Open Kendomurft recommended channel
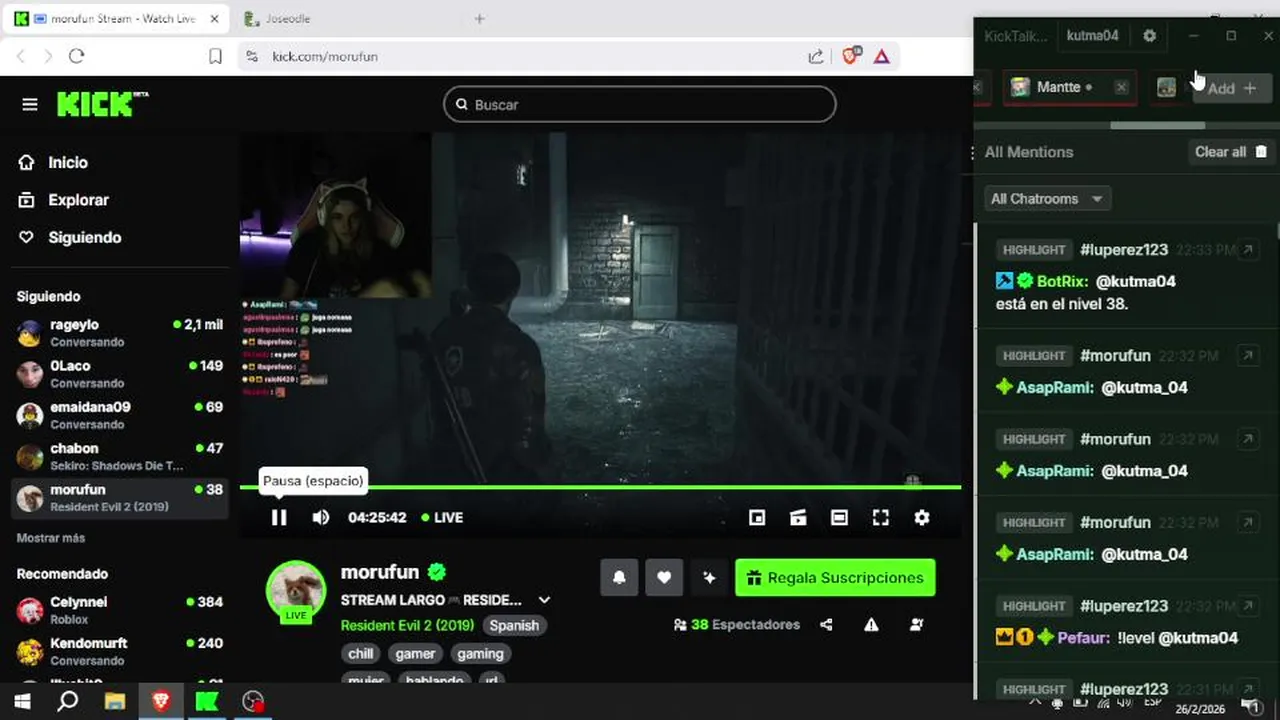This screenshot has width=1280, height=720. click(120, 651)
